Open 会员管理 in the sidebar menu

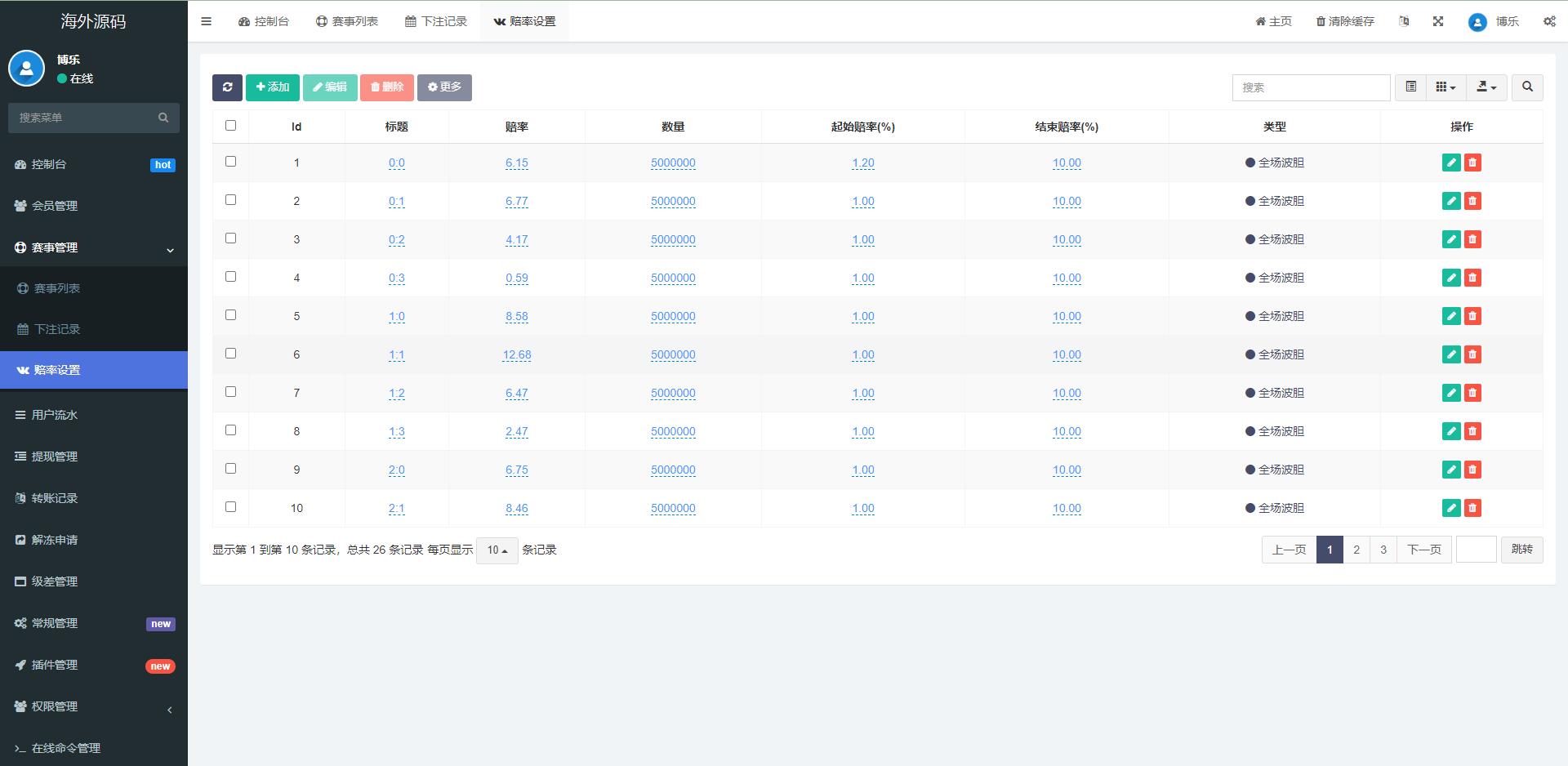pos(55,206)
